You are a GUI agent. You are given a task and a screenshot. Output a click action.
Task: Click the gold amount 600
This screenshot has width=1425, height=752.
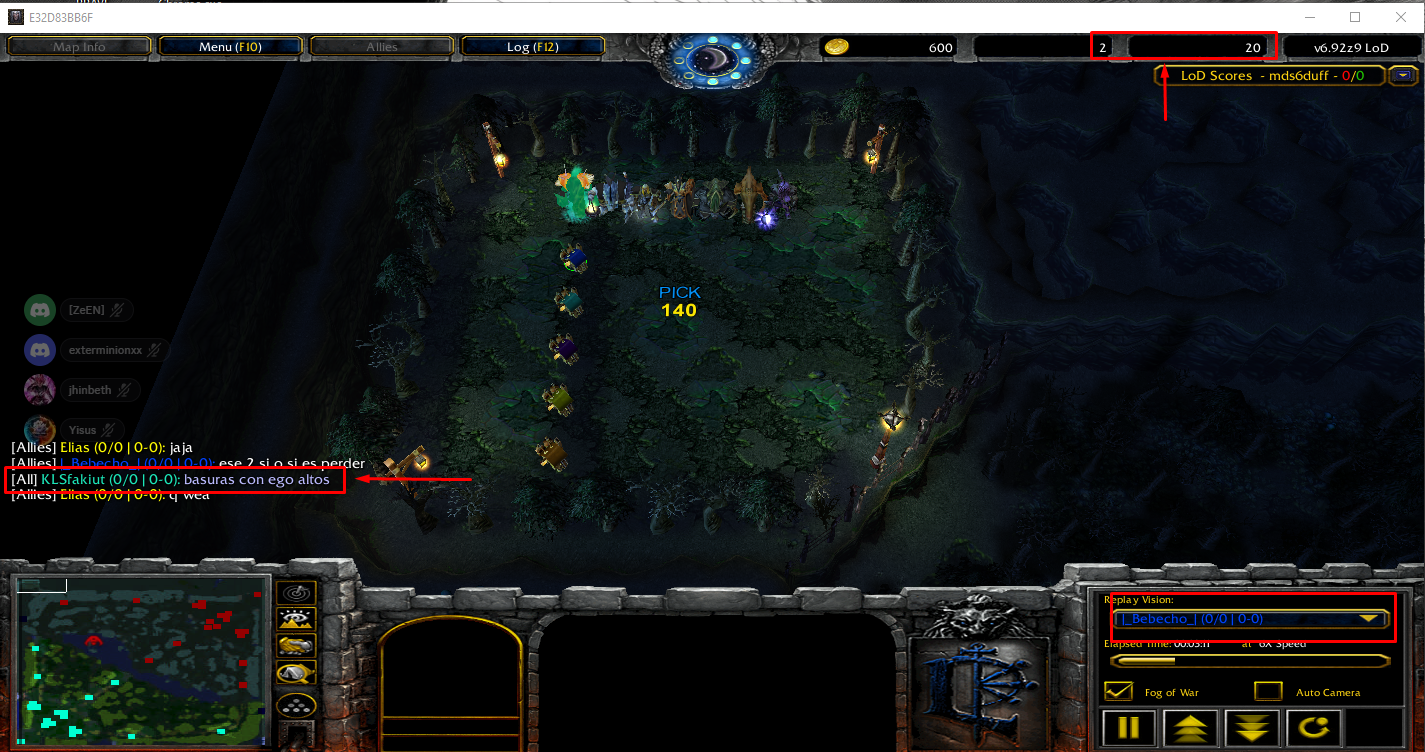coord(940,47)
